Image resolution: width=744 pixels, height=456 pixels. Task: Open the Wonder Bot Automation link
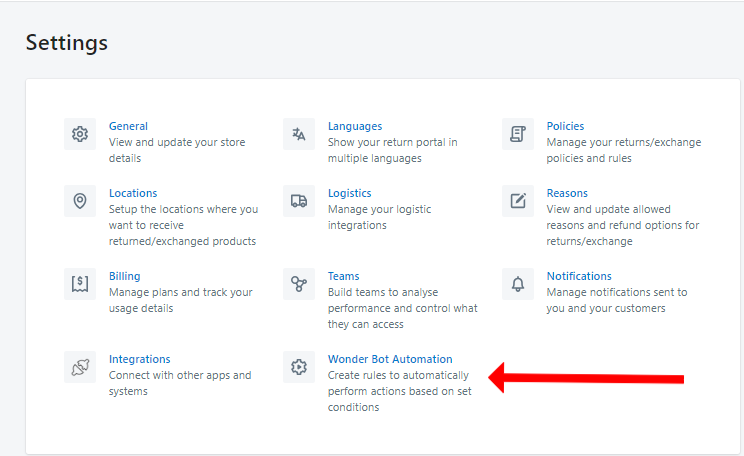pos(390,359)
